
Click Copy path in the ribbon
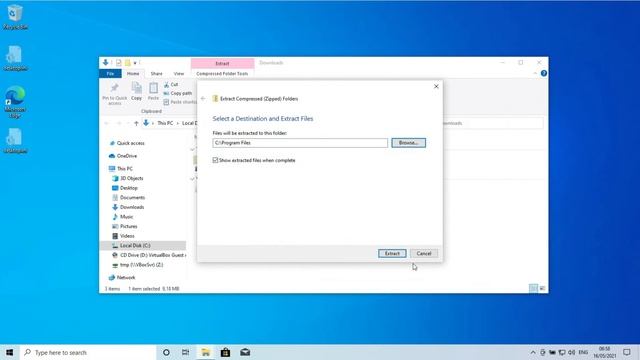point(178,93)
